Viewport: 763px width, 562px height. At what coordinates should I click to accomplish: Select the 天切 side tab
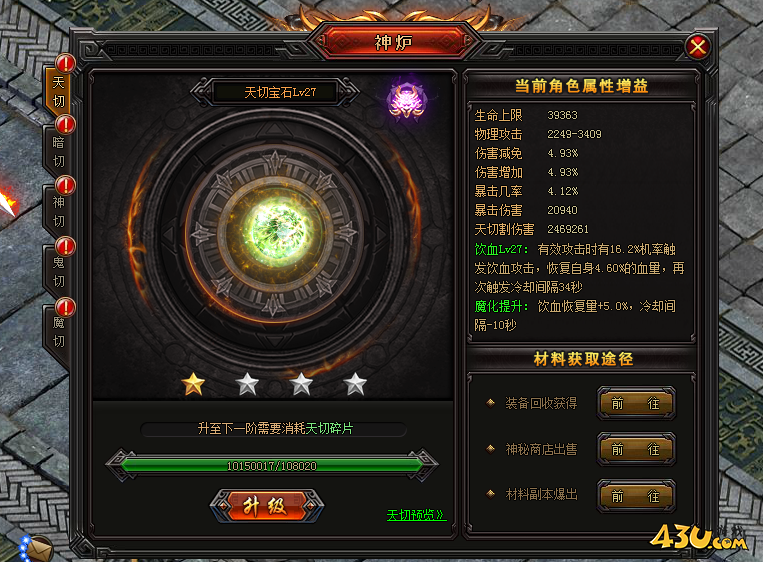pos(58,91)
